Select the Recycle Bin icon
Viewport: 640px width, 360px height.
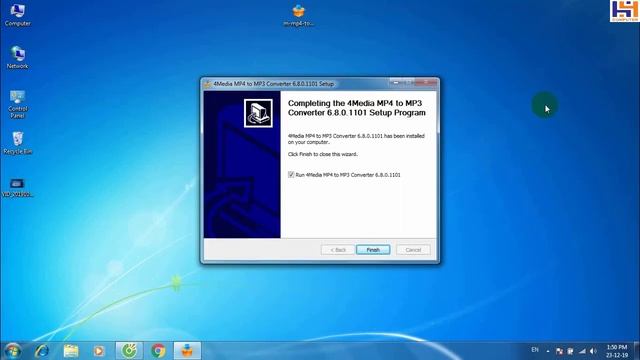pyautogui.click(x=17, y=143)
